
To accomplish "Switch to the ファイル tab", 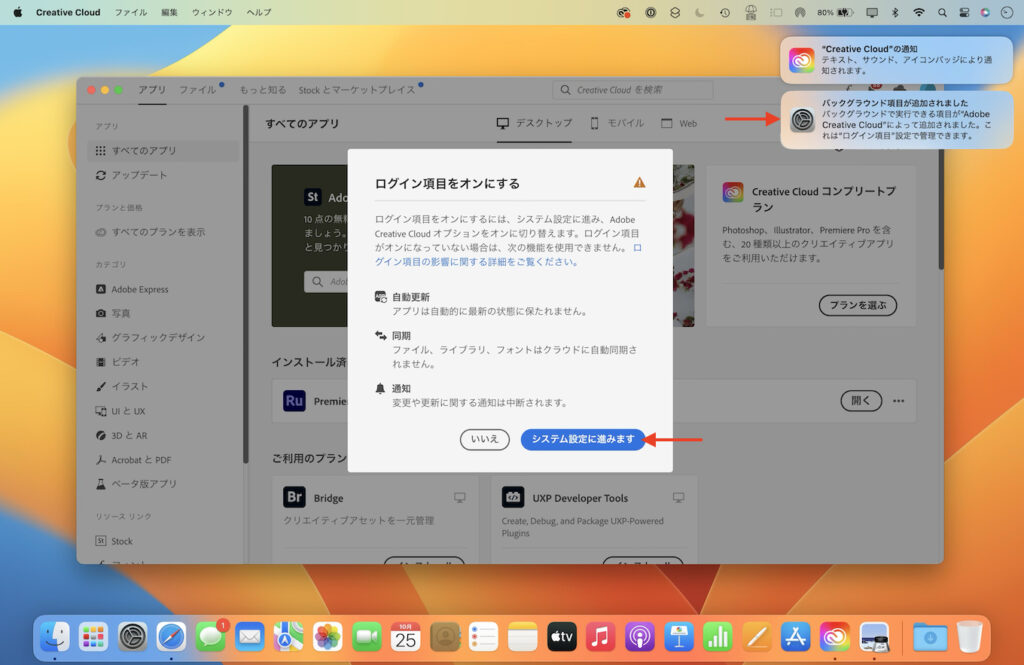I will 198,88.
